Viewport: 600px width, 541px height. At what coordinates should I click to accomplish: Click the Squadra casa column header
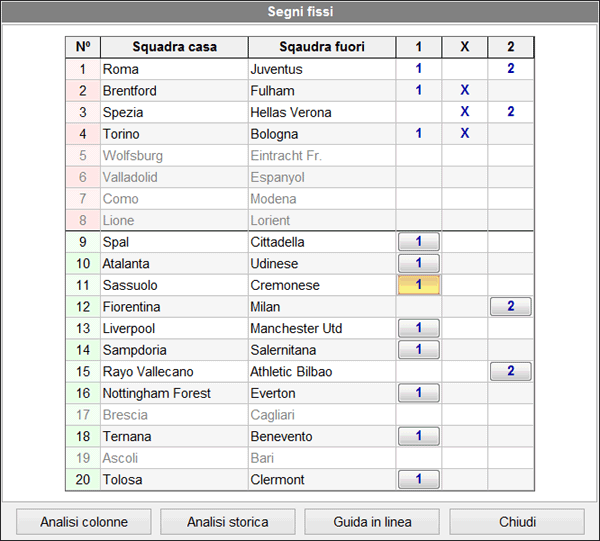pyautogui.click(x=174, y=47)
